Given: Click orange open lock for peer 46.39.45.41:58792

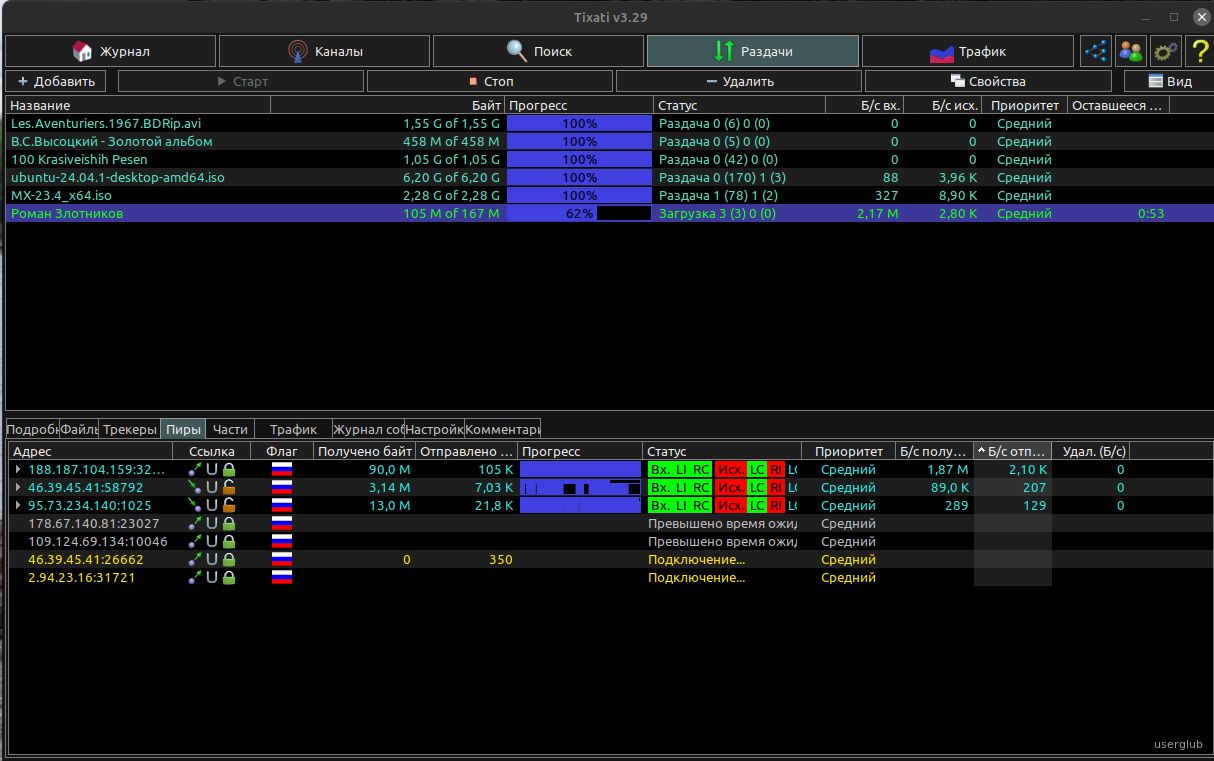Looking at the screenshot, I should pyautogui.click(x=228, y=488).
